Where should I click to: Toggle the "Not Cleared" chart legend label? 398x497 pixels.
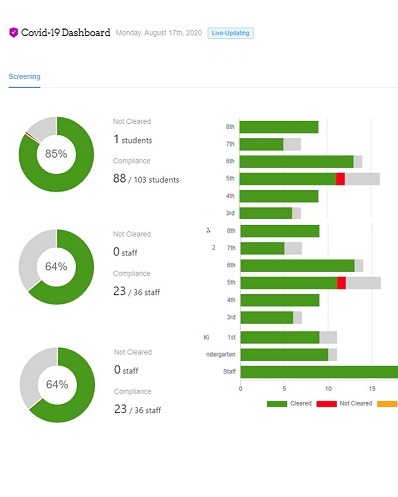[356, 403]
